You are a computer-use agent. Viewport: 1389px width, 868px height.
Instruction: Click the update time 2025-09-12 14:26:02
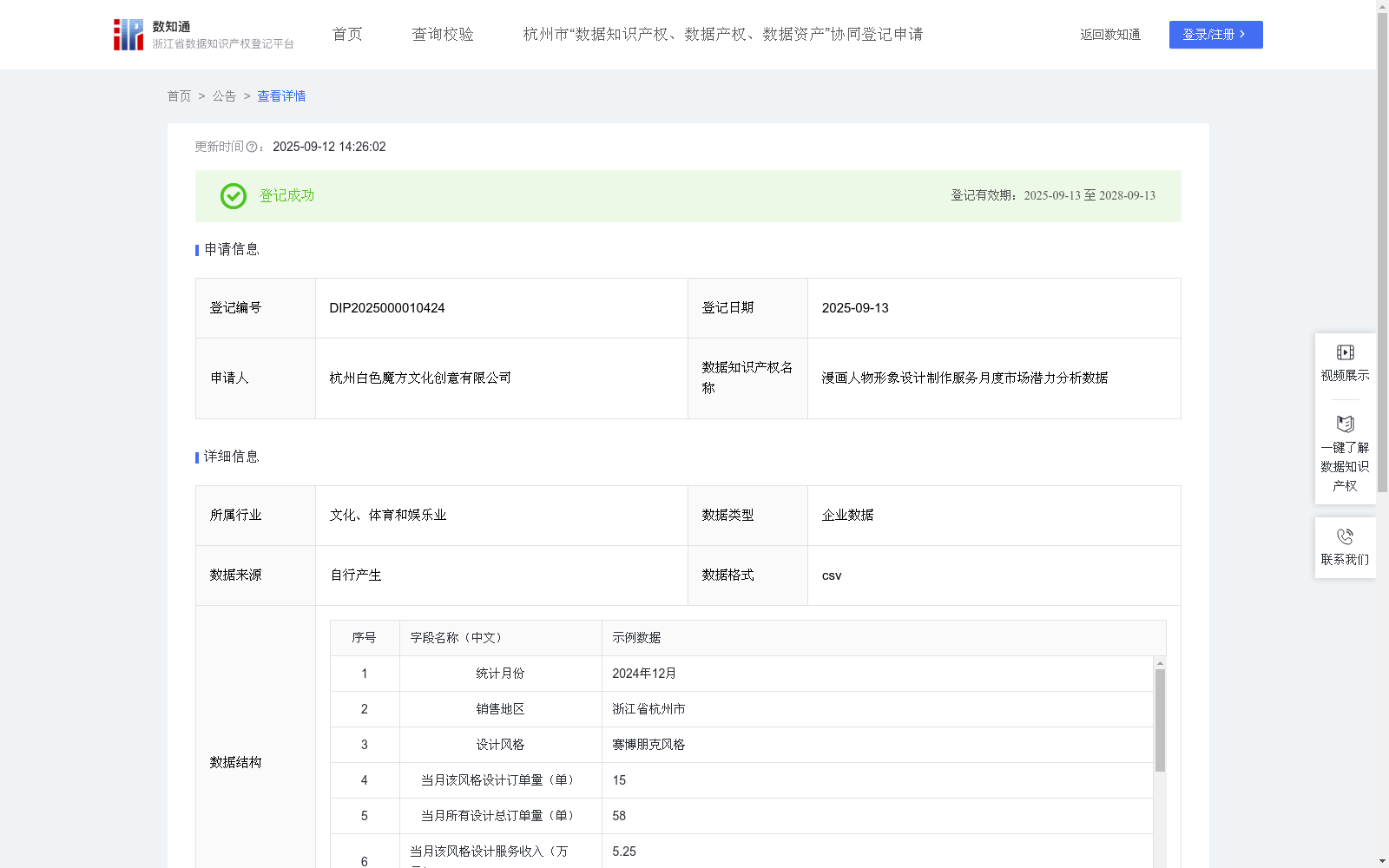coord(329,148)
